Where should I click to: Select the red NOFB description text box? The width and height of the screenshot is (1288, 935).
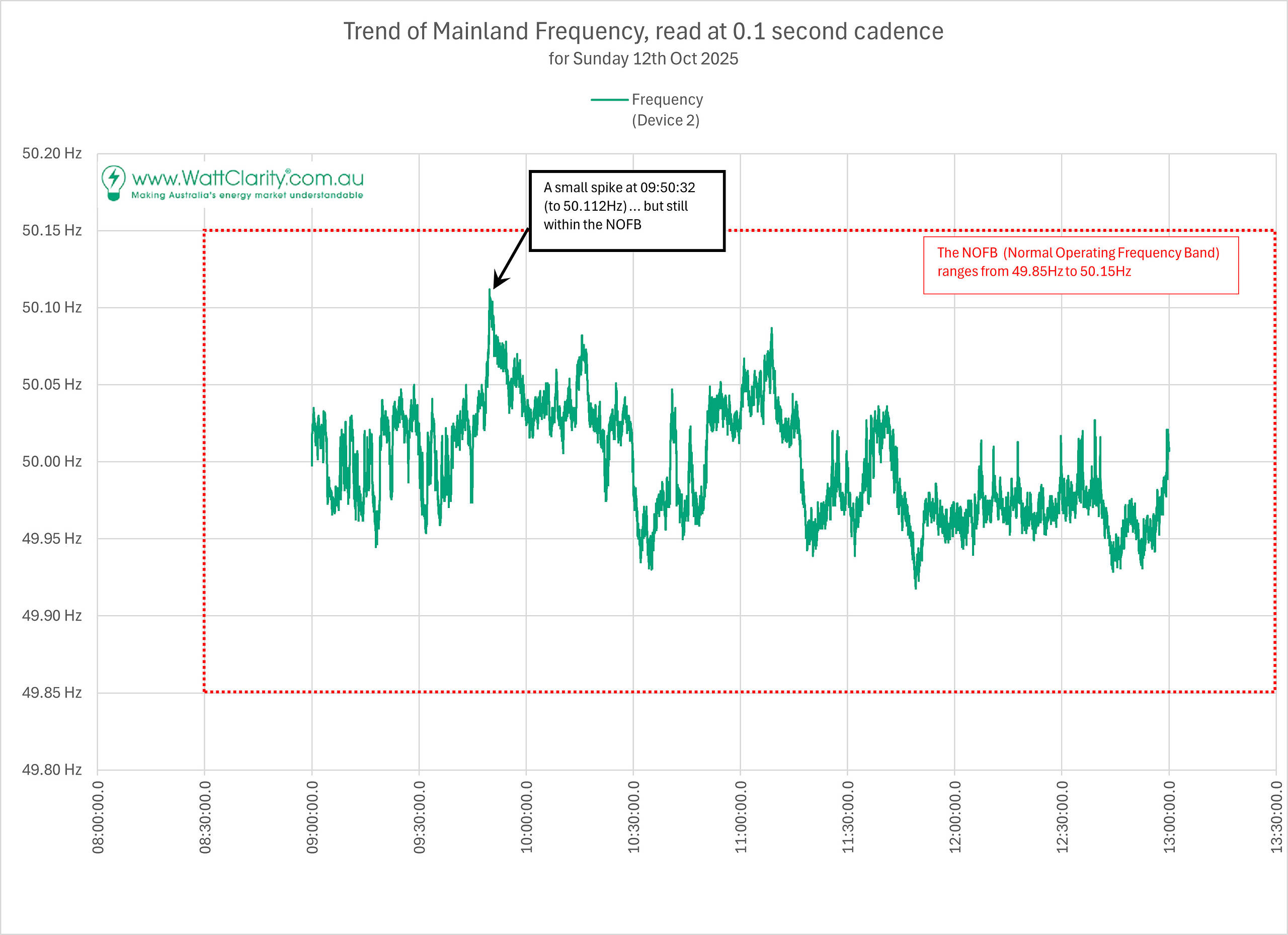click(1080, 265)
